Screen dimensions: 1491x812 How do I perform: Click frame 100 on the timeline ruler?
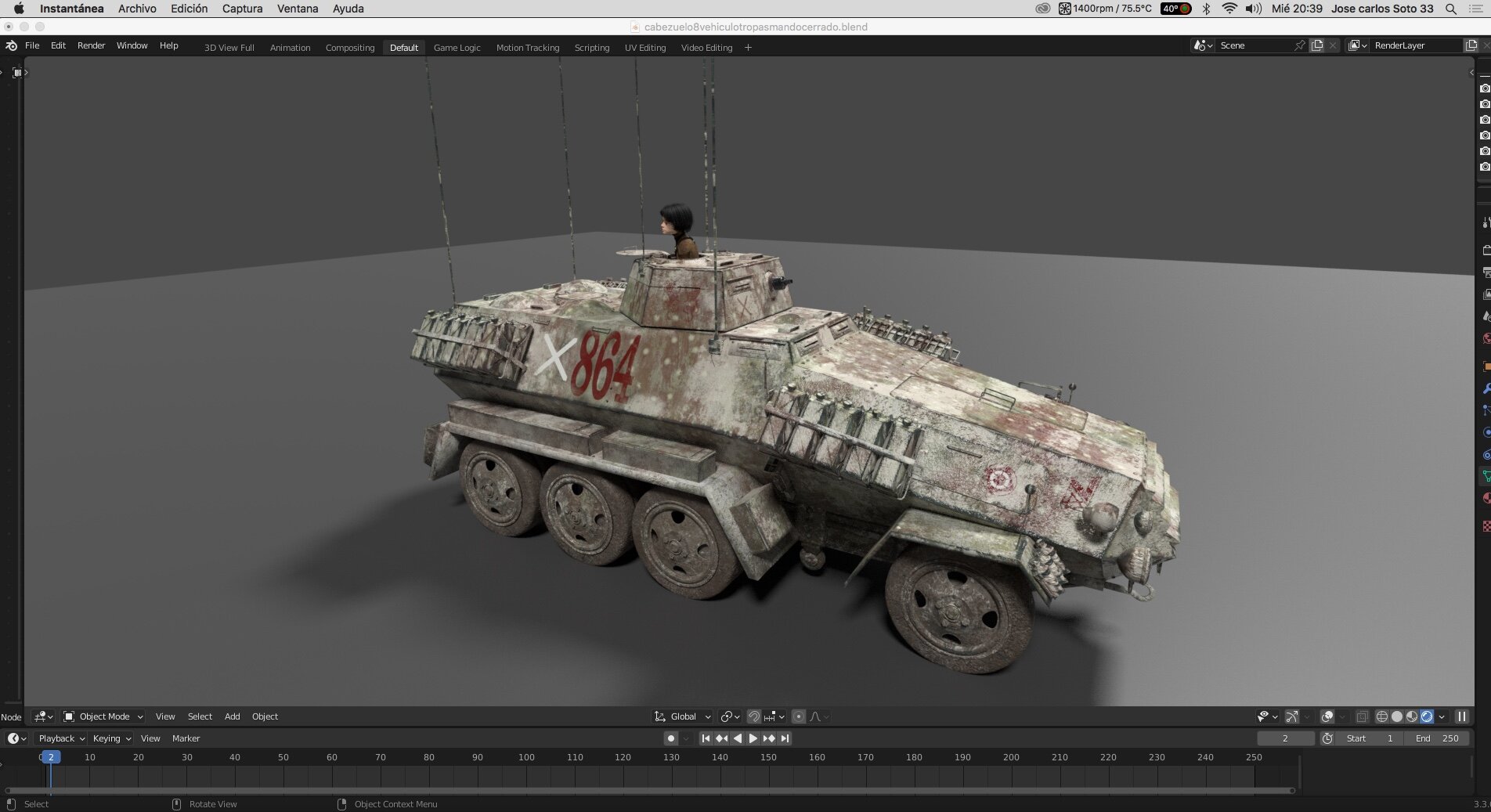coord(526,757)
